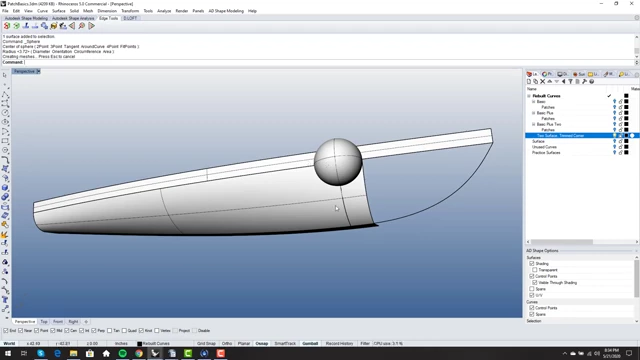
Task: Collapse the Rebuilt Curves layer tree
Action: [x=529, y=96]
